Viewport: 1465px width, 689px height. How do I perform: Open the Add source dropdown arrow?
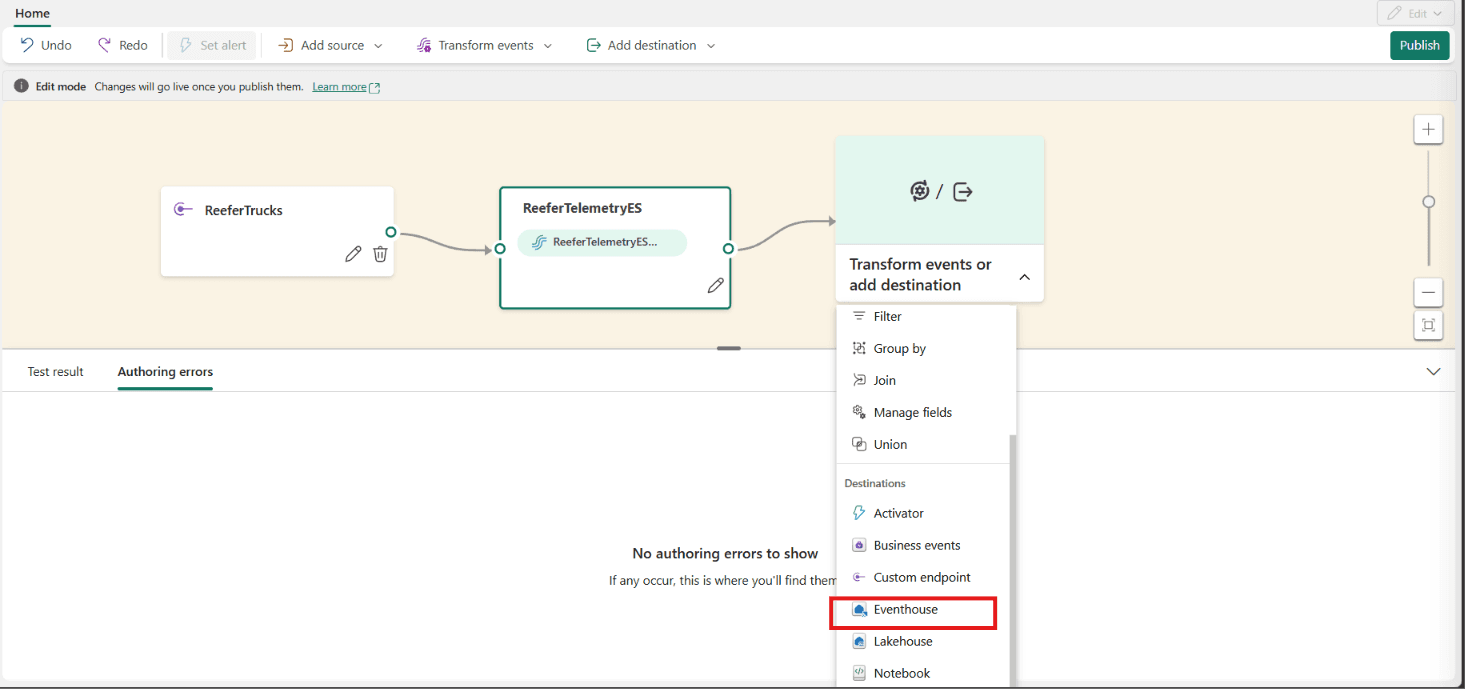[x=378, y=46]
